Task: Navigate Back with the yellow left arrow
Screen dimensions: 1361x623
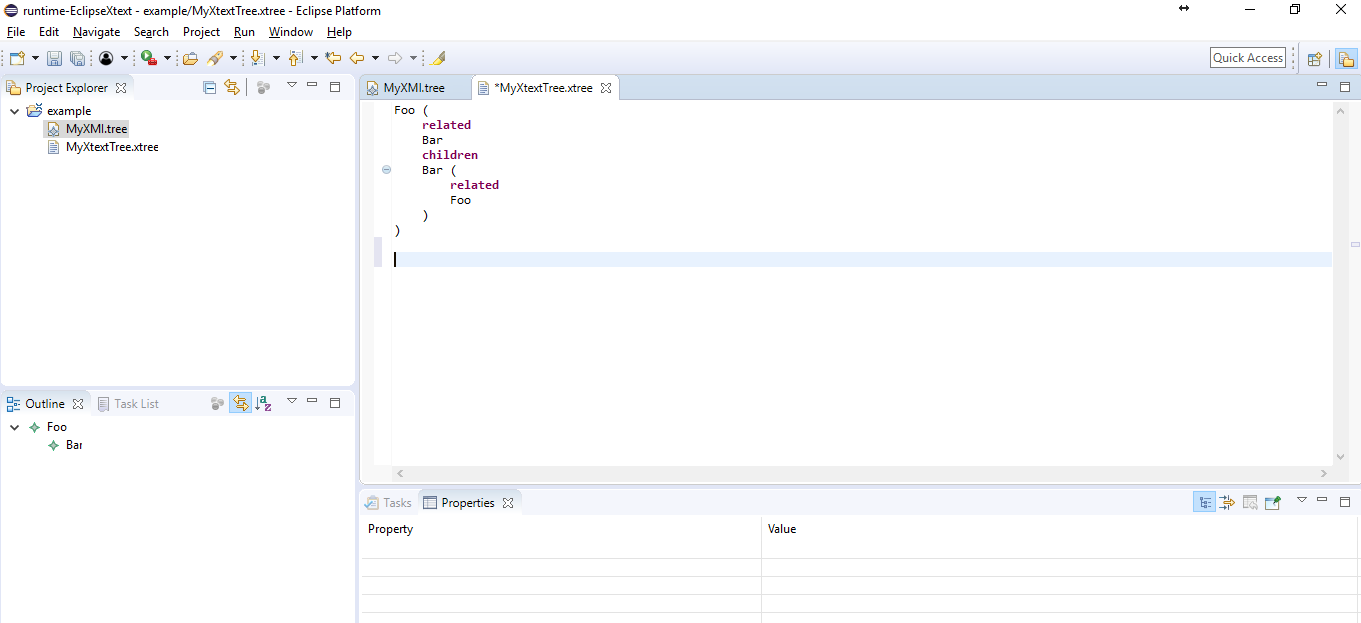Action: click(x=357, y=58)
